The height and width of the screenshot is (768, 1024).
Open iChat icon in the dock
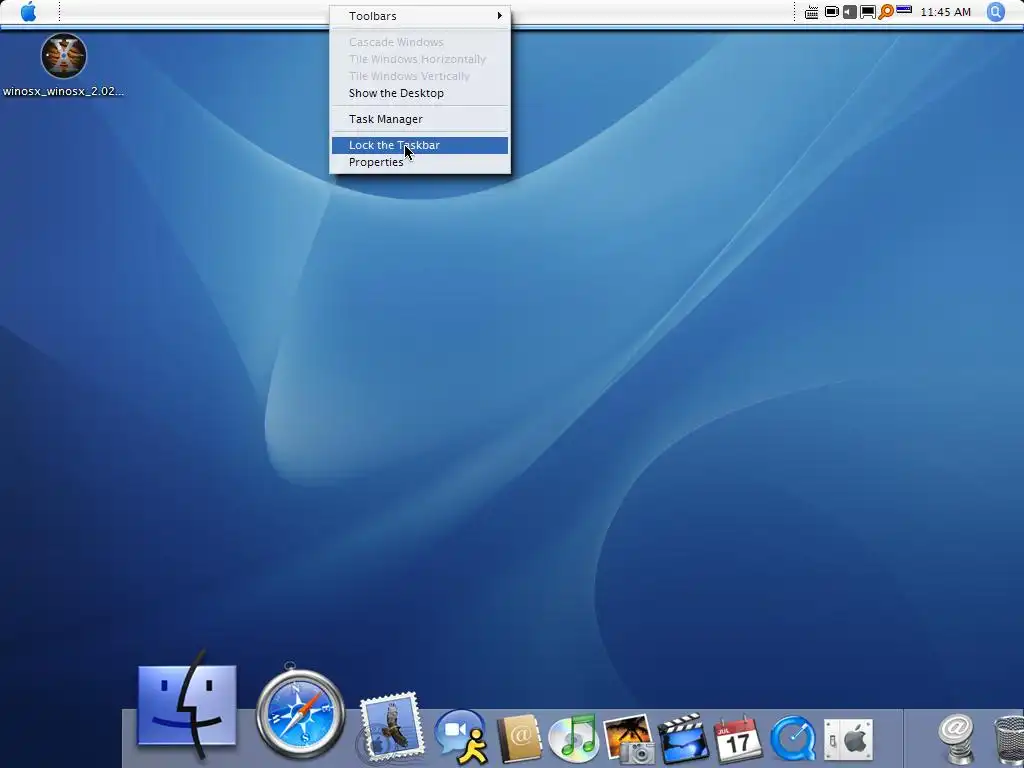462,736
